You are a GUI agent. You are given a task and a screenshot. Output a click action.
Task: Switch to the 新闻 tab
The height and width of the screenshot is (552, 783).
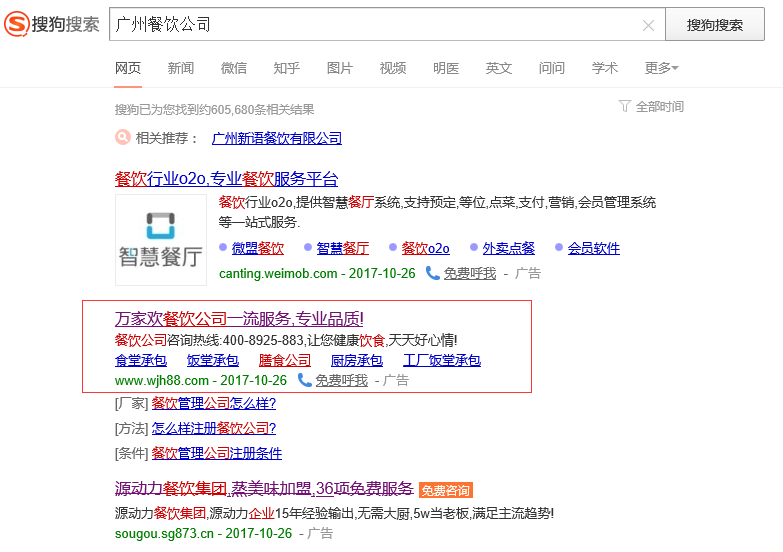coord(181,68)
